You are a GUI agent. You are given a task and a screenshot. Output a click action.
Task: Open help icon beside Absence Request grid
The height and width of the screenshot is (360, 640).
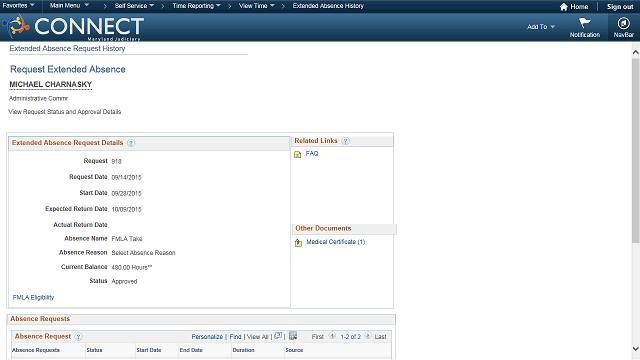pos(78,337)
